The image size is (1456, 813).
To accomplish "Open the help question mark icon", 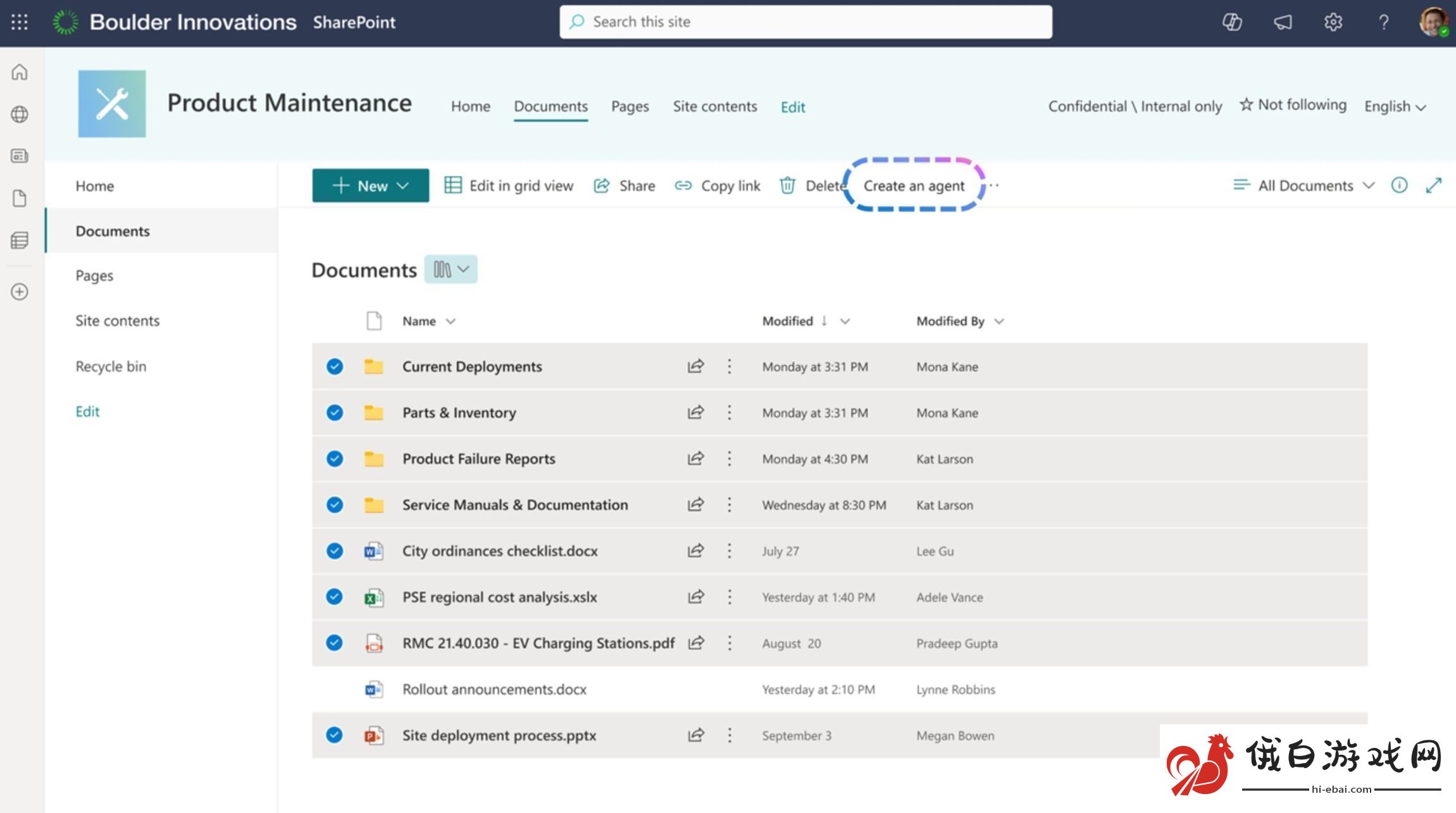I will [x=1384, y=22].
